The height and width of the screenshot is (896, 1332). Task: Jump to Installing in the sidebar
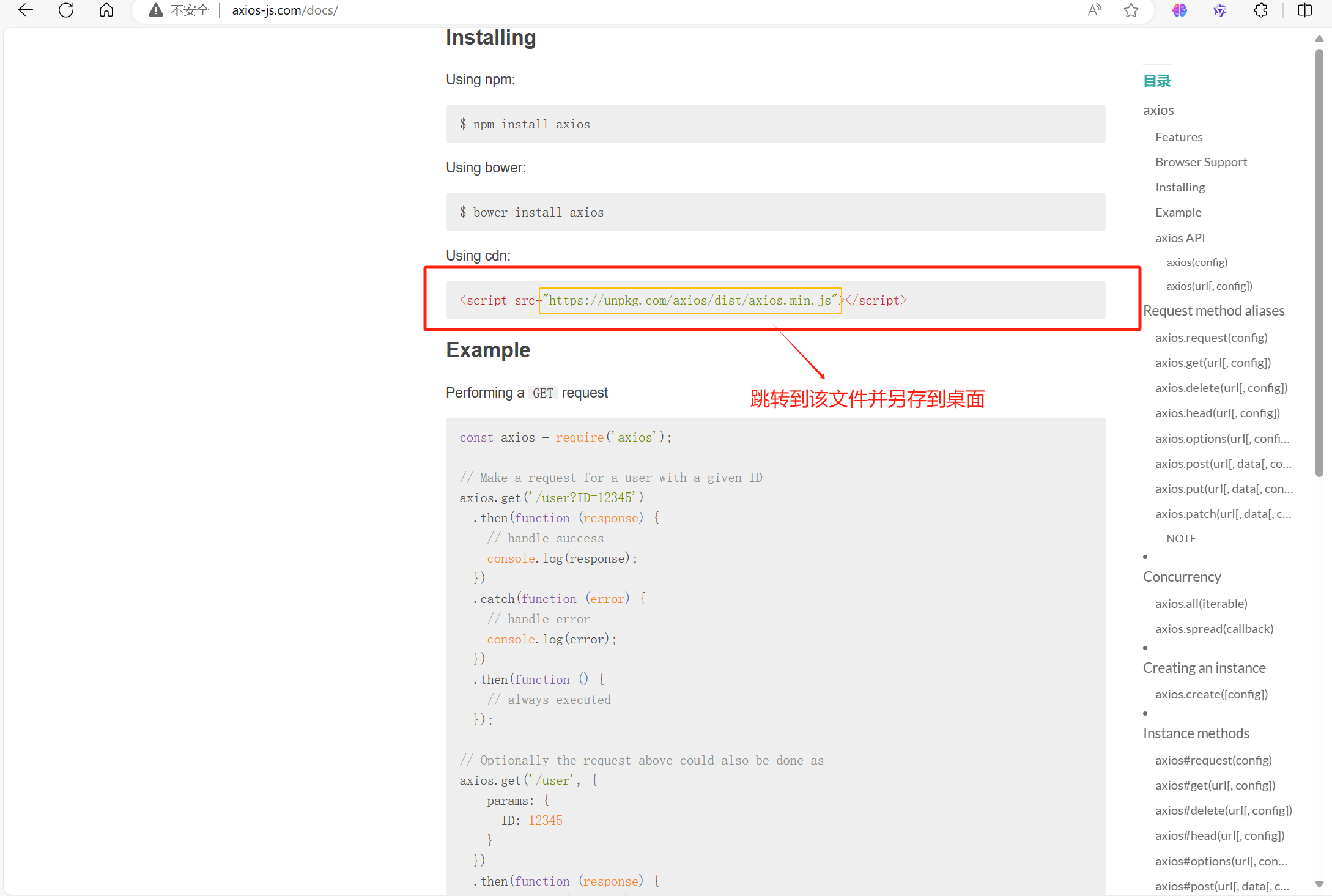(x=1180, y=187)
